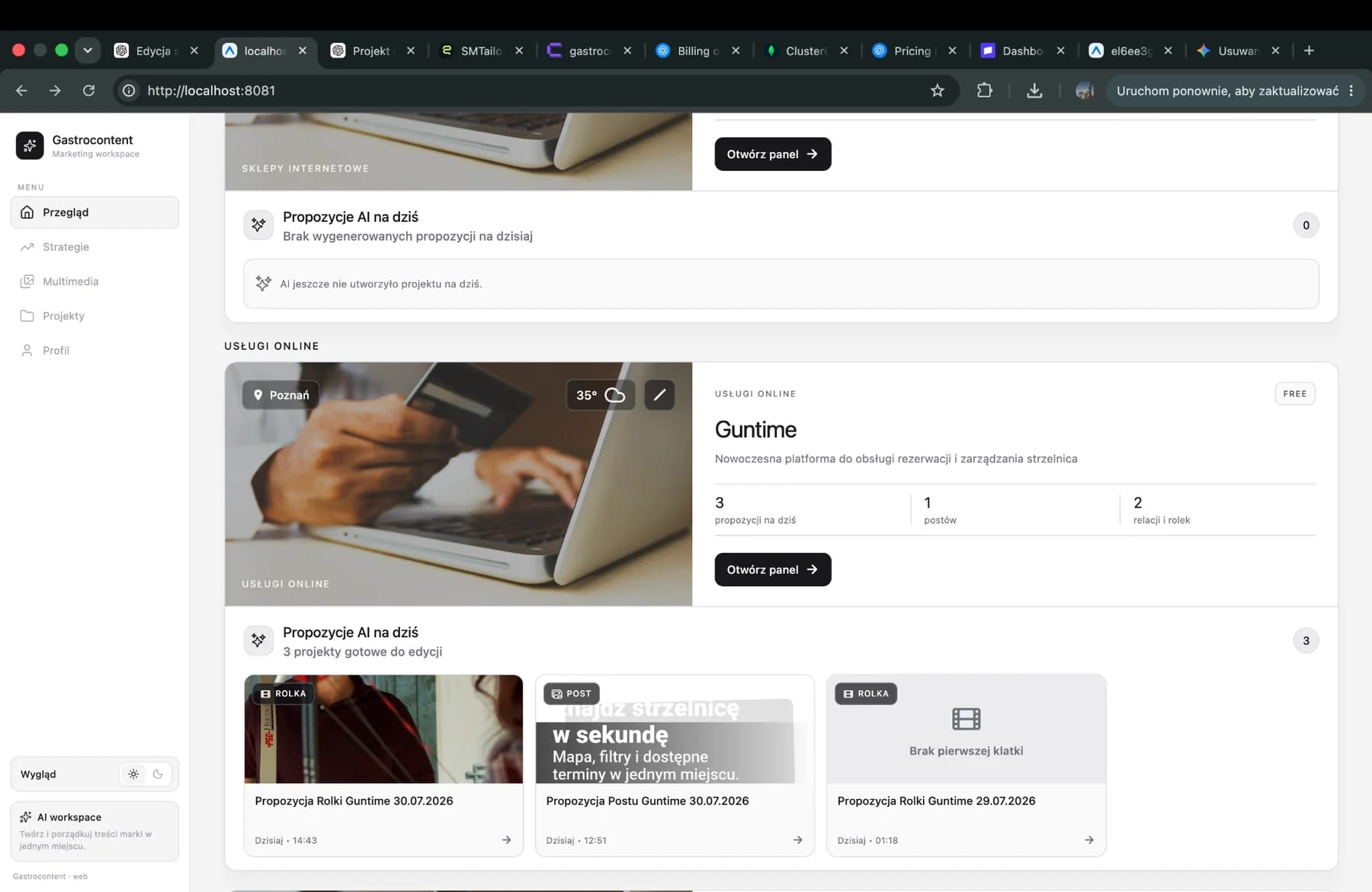Click the address bar URL
The height and width of the screenshot is (892, 1372).
click(x=211, y=91)
